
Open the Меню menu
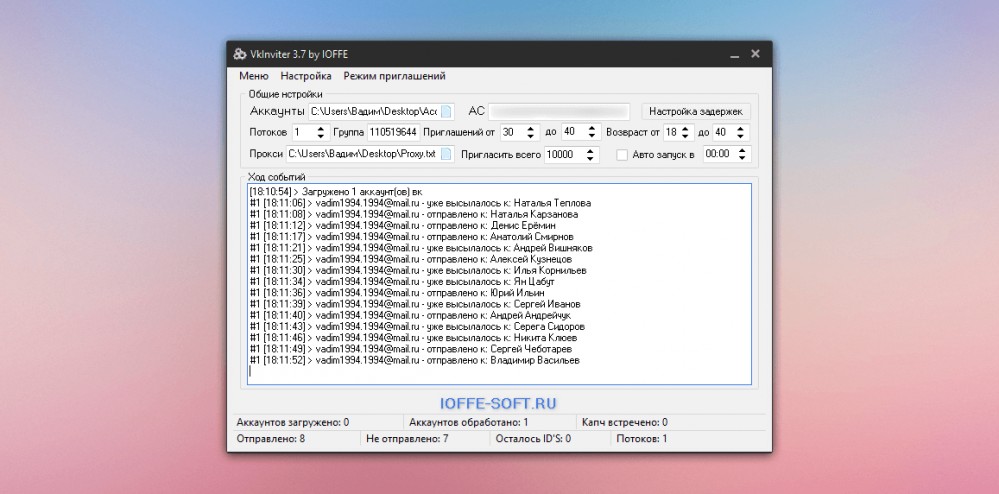[254, 76]
